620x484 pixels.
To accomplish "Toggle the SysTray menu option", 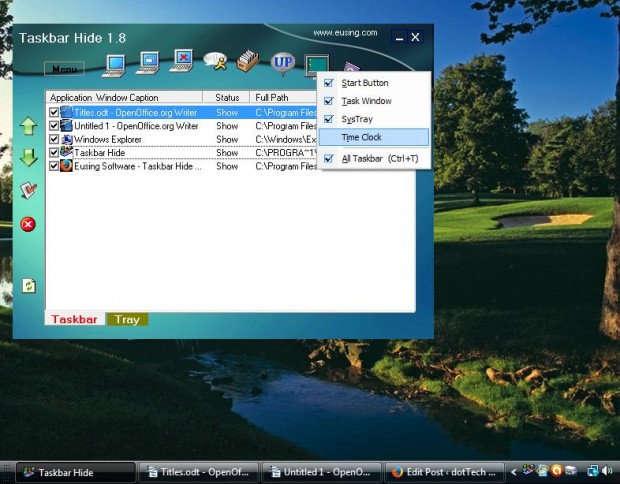I will click(374, 119).
